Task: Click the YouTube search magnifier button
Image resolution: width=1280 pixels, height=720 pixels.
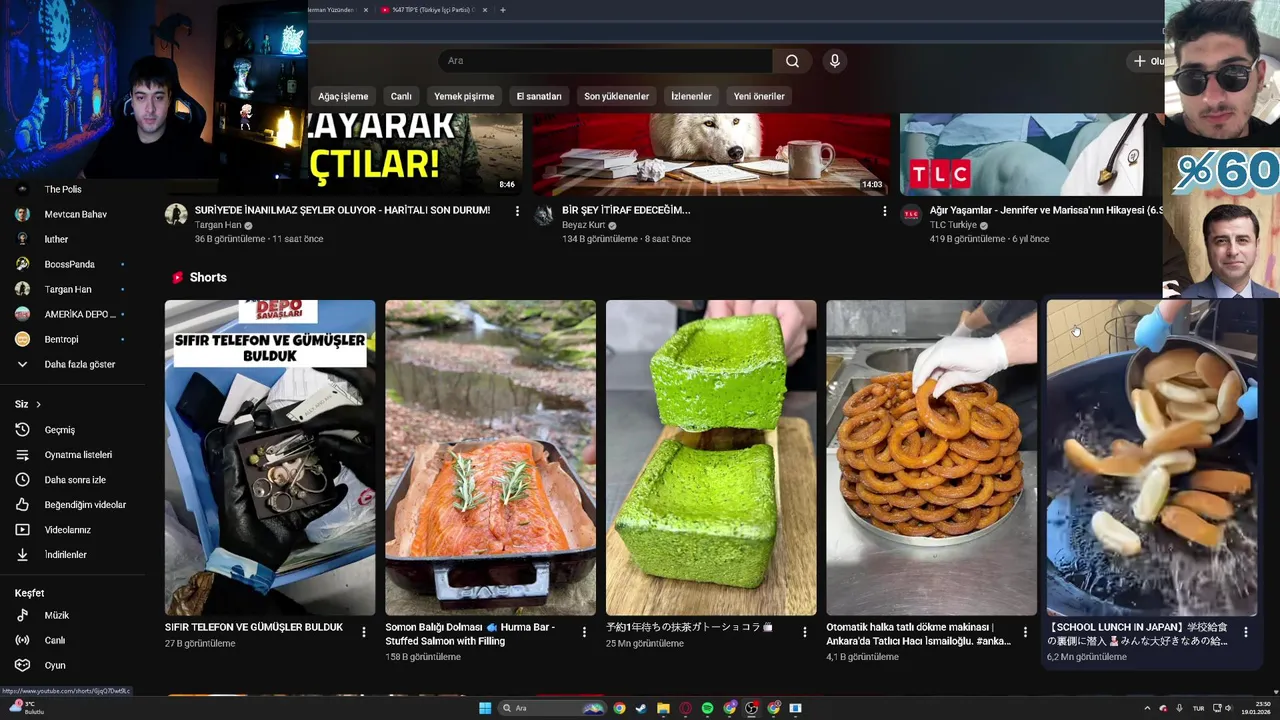Action: click(x=792, y=61)
